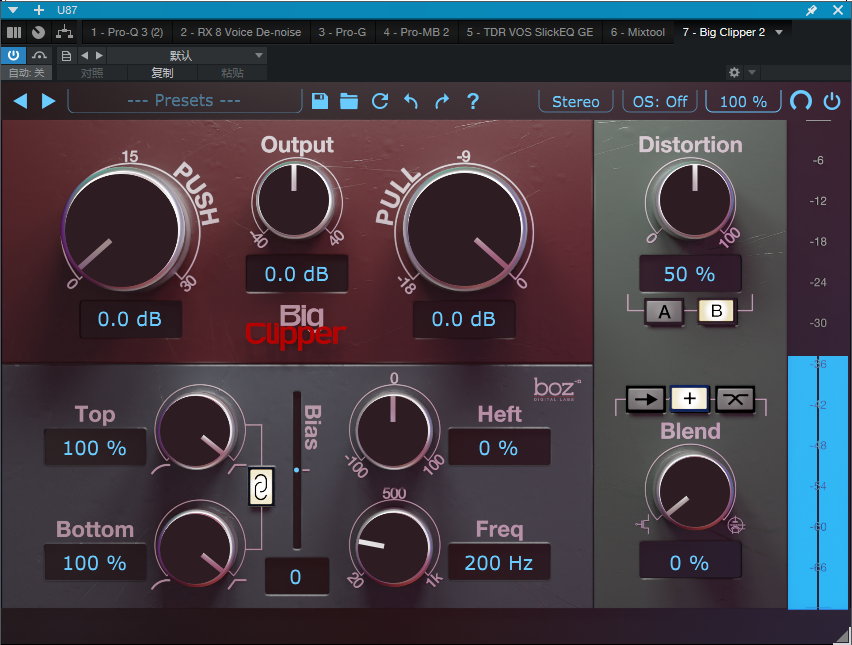Expand the triangle menu left of U87
The image size is (852, 645).
tap(14, 10)
